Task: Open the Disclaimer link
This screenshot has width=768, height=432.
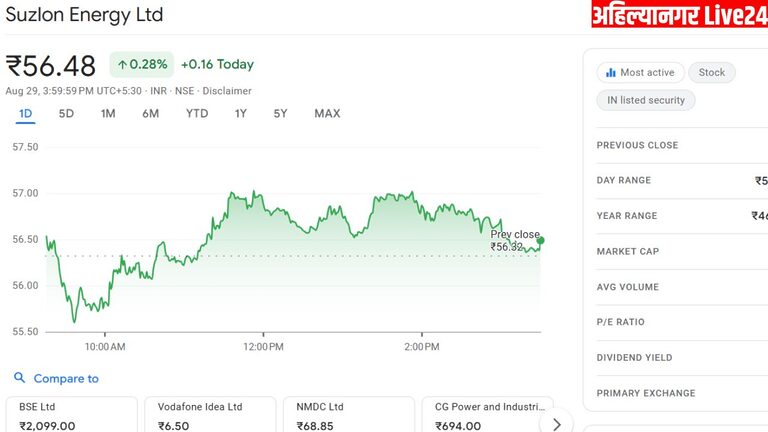Action: (x=227, y=91)
